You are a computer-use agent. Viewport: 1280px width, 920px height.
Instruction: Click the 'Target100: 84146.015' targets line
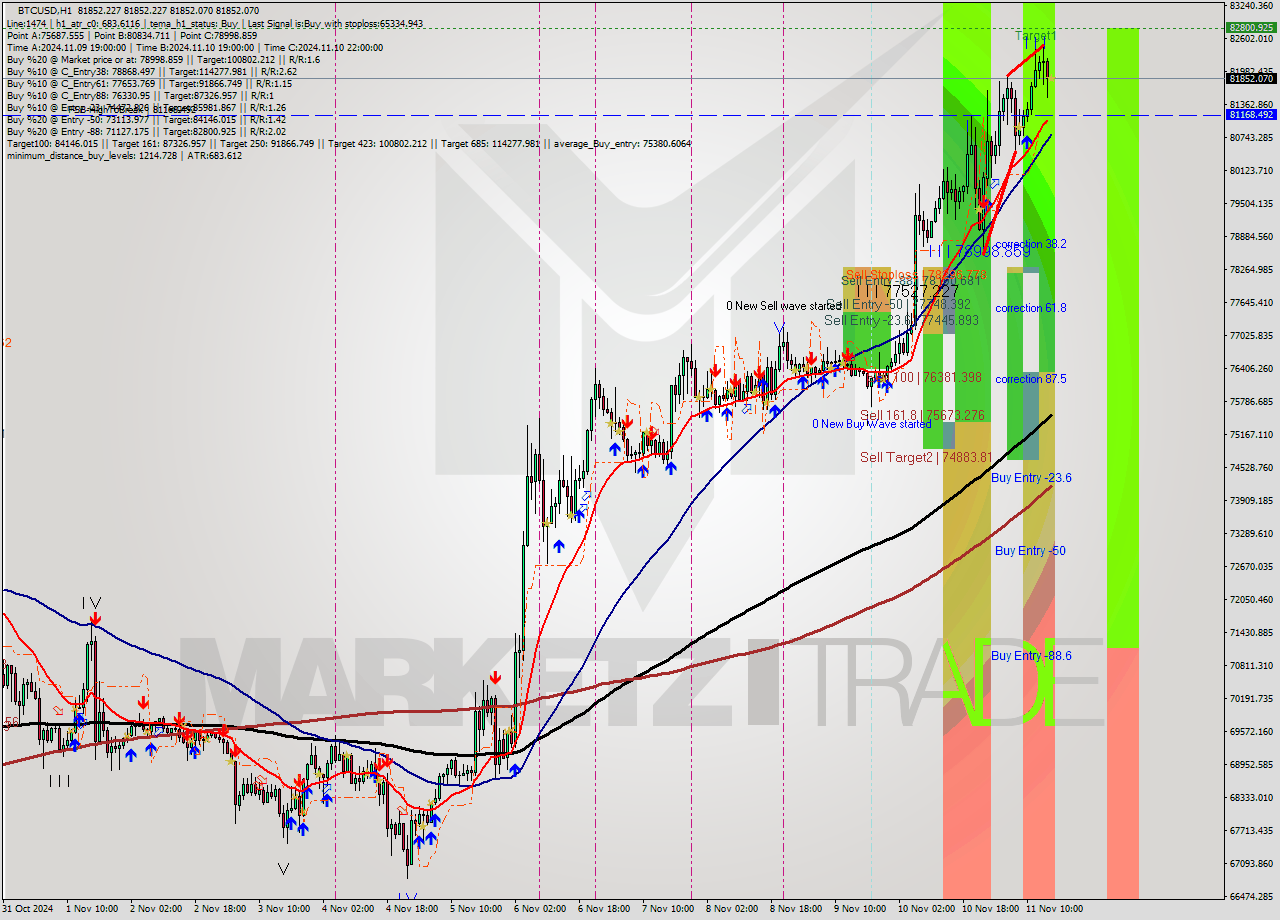pyautogui.click(x=348, y=143)
